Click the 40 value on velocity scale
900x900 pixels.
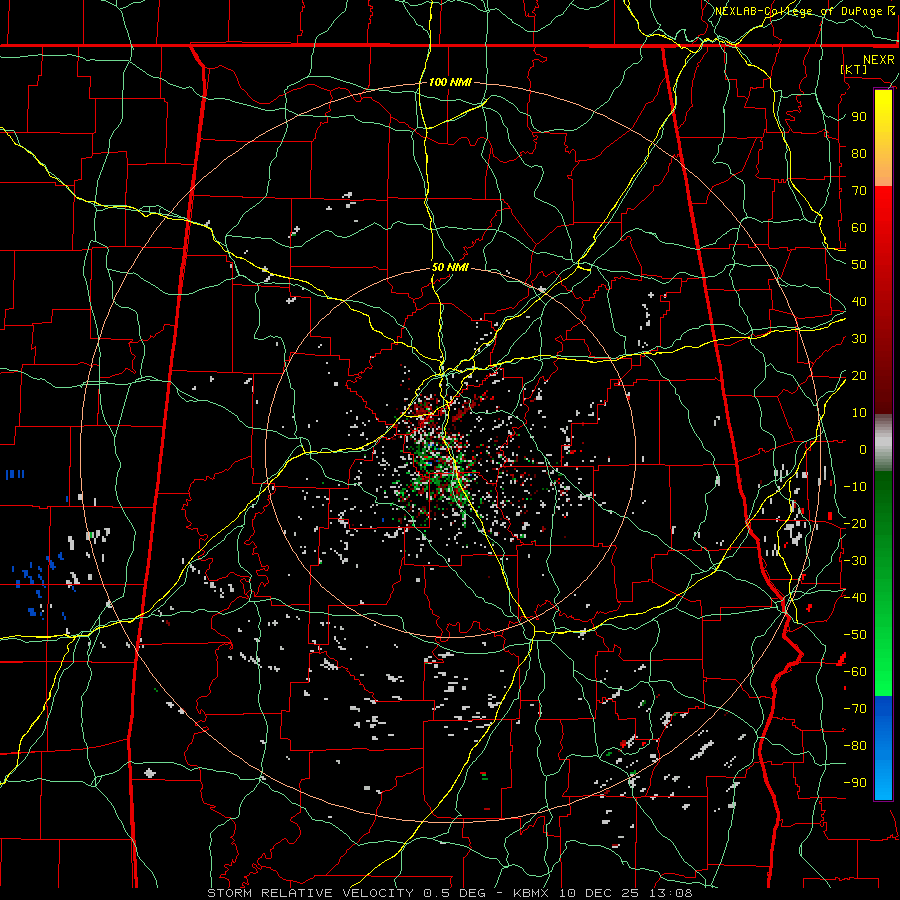point(859,301)
